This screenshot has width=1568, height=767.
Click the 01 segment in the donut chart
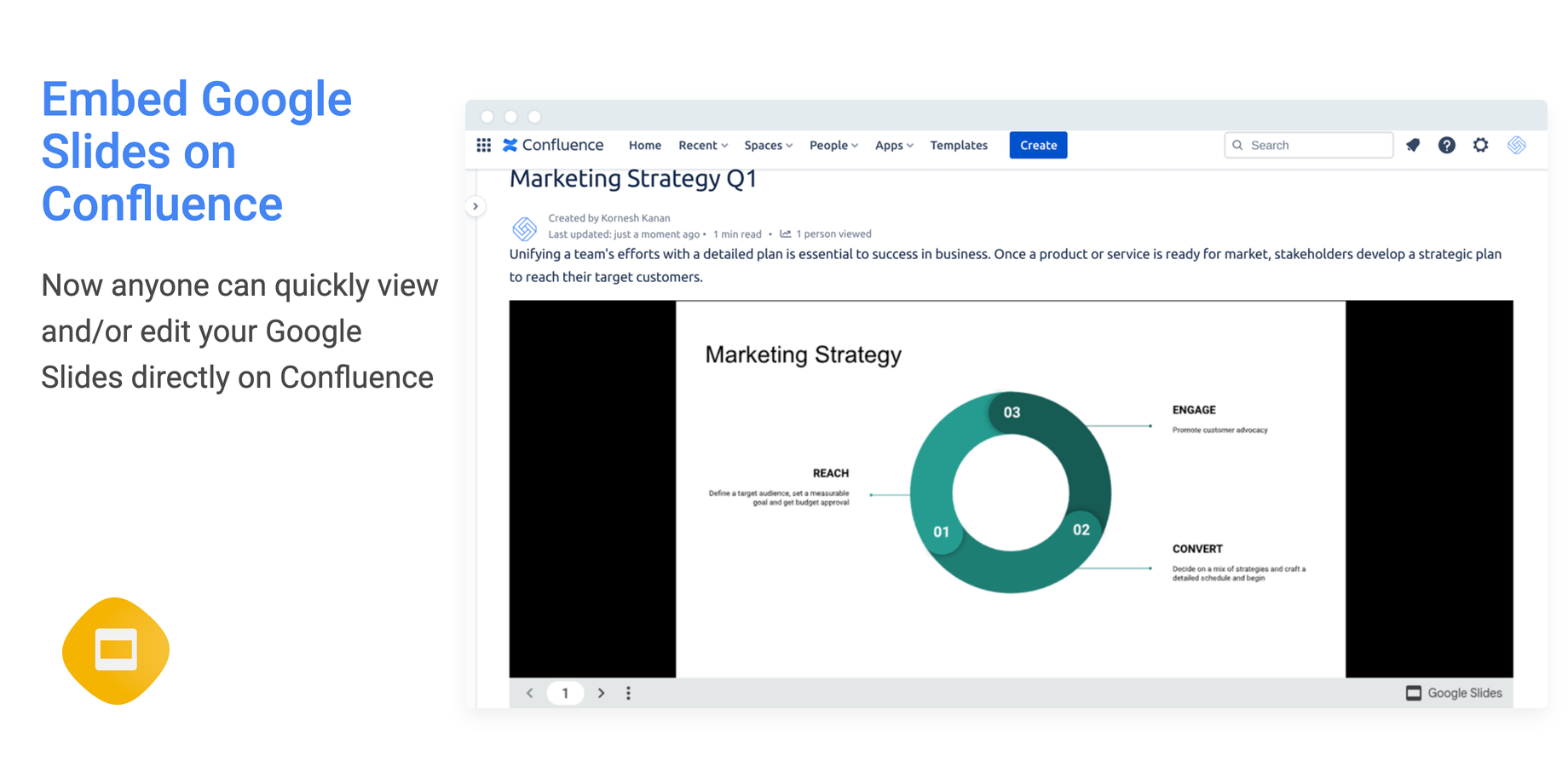pyautogui.click(x=941, y=532)
